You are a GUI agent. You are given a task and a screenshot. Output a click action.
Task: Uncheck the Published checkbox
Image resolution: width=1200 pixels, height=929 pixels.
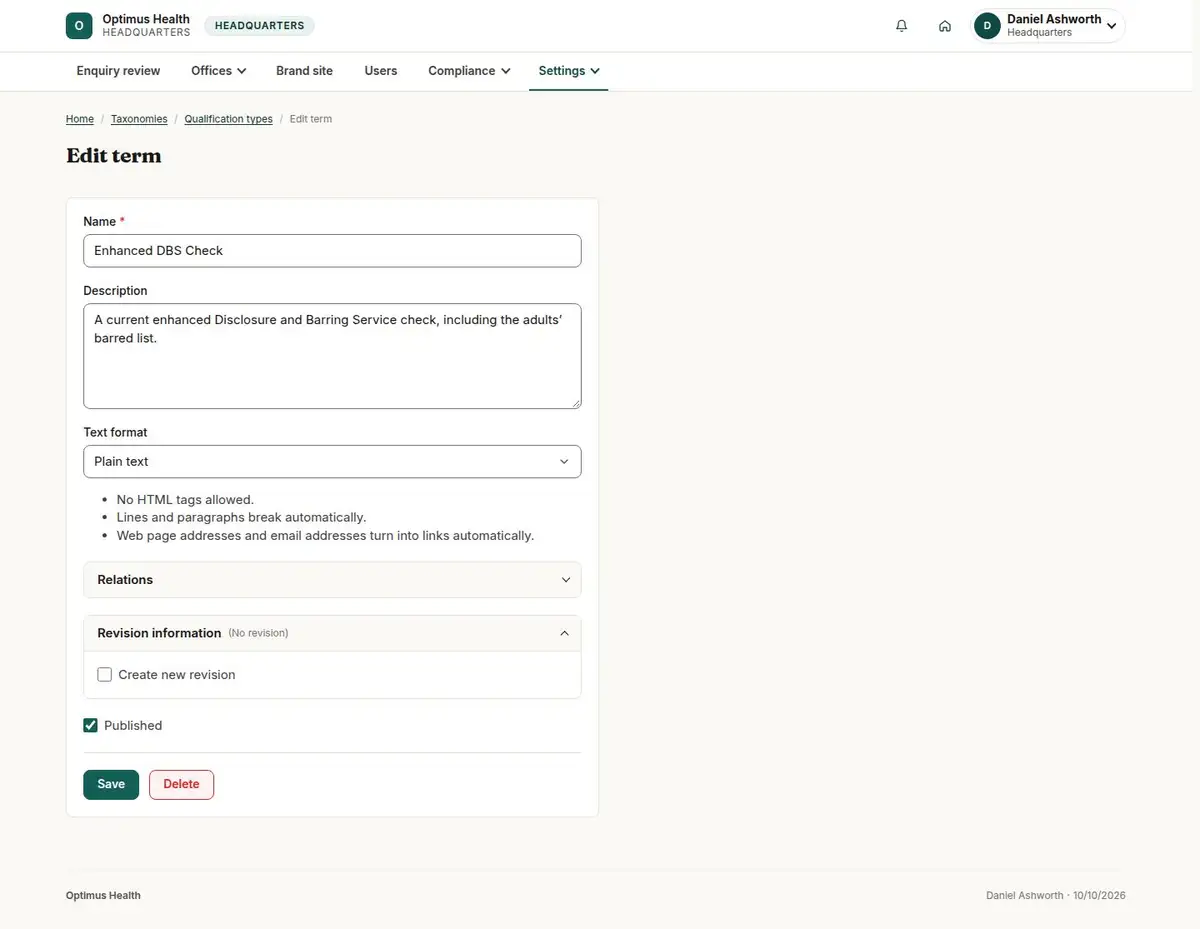91,726
